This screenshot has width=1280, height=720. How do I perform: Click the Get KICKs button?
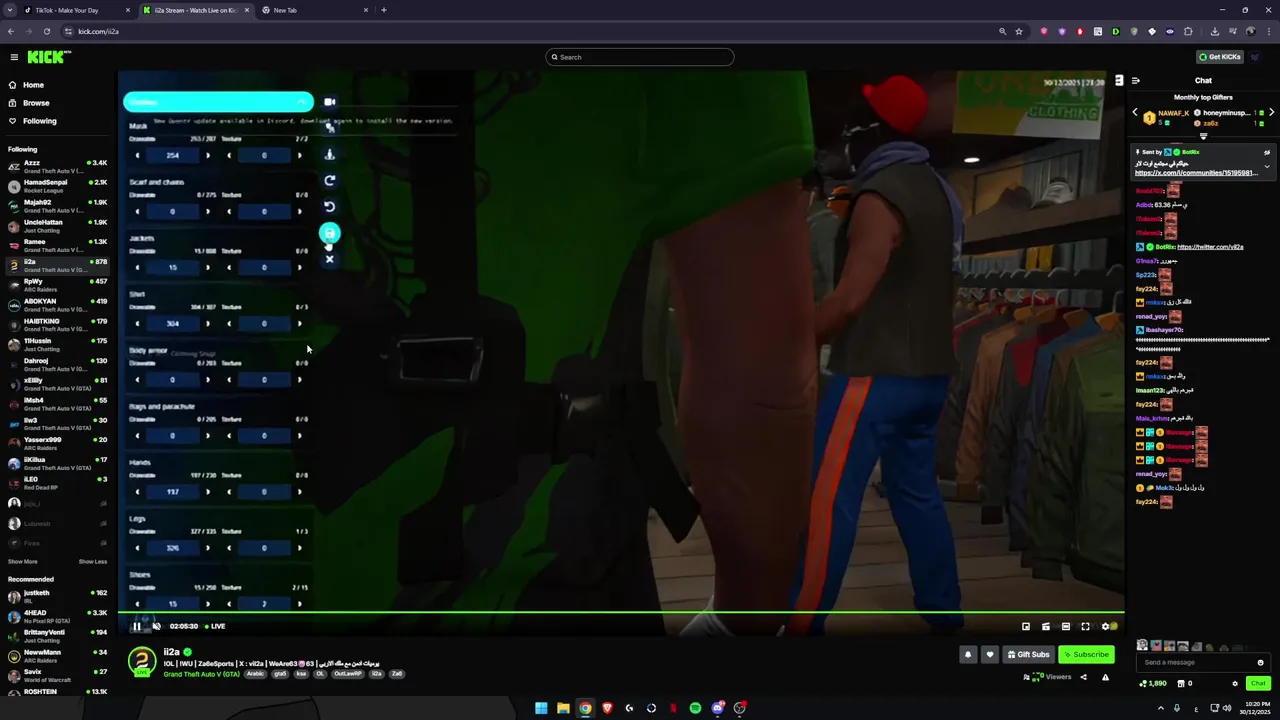click(1220, 57)
